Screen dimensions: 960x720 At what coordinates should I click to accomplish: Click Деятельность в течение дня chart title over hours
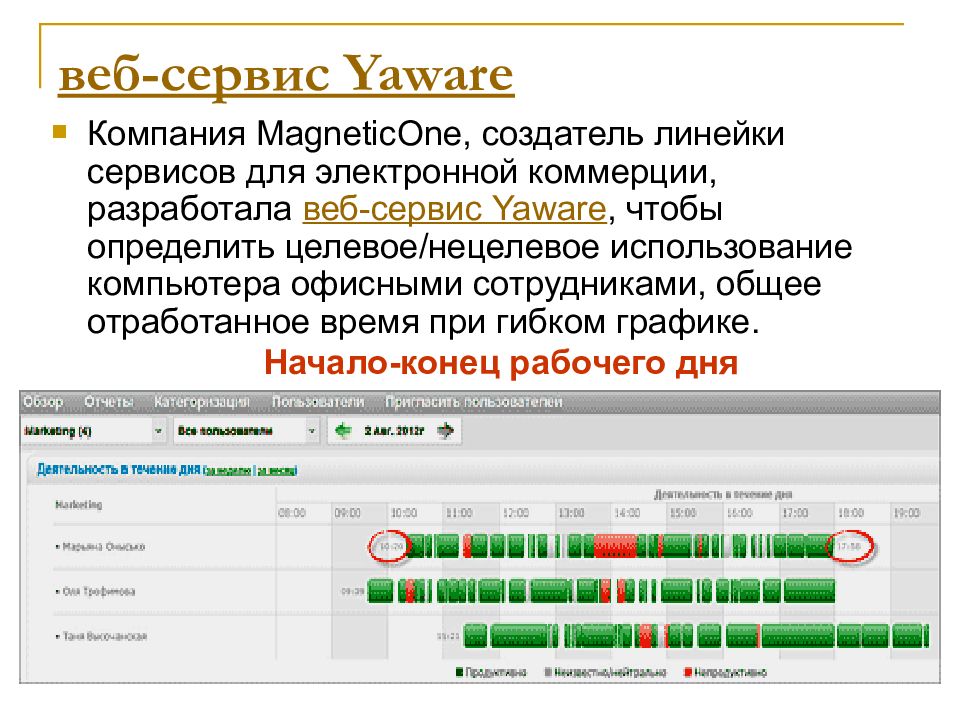(723, 494)
